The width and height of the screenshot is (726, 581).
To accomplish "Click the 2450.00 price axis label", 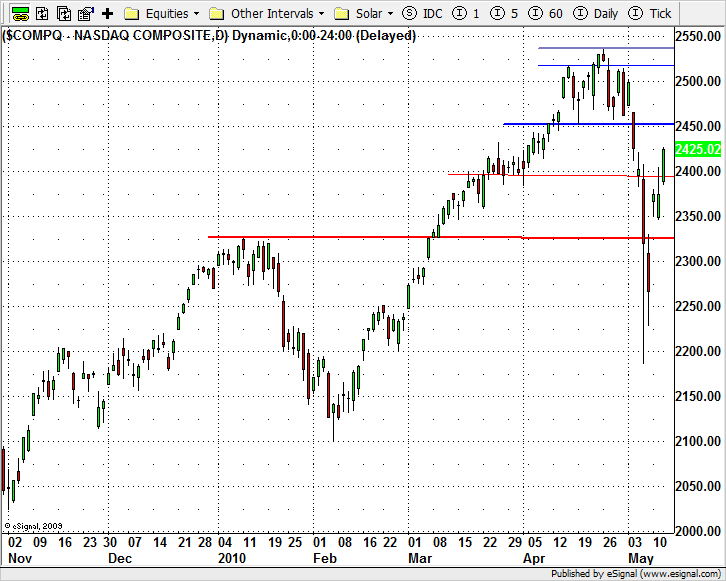I will pos(698,126).
